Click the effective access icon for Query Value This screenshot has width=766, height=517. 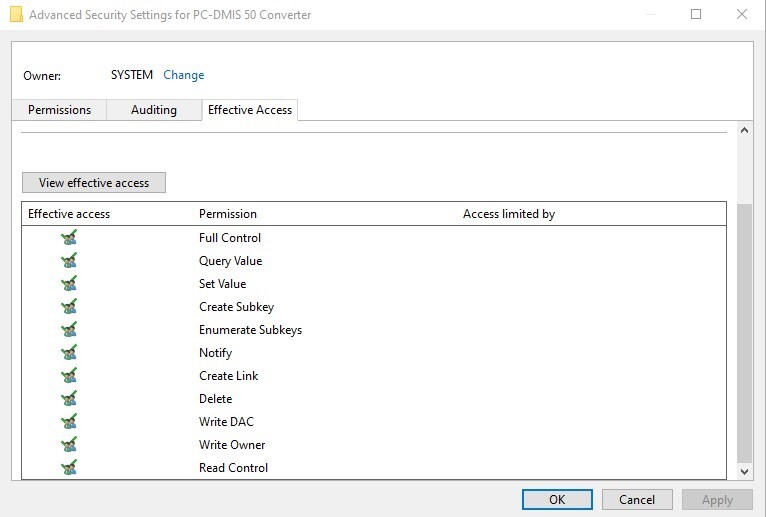(69, 261)
